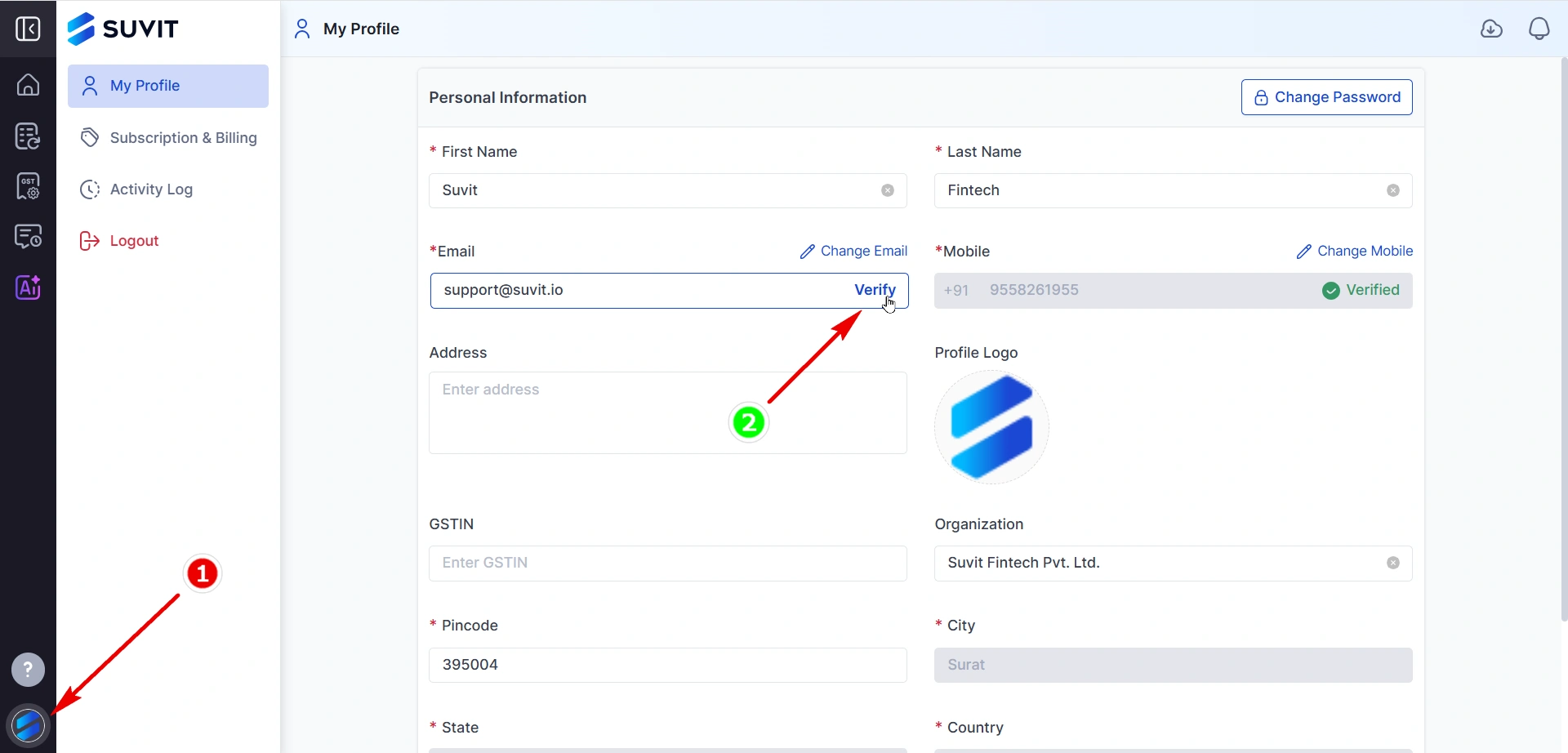Screen dimensions: 1568x753
Task: Open the notifications bell icon
Action: tap(1539, 29)
